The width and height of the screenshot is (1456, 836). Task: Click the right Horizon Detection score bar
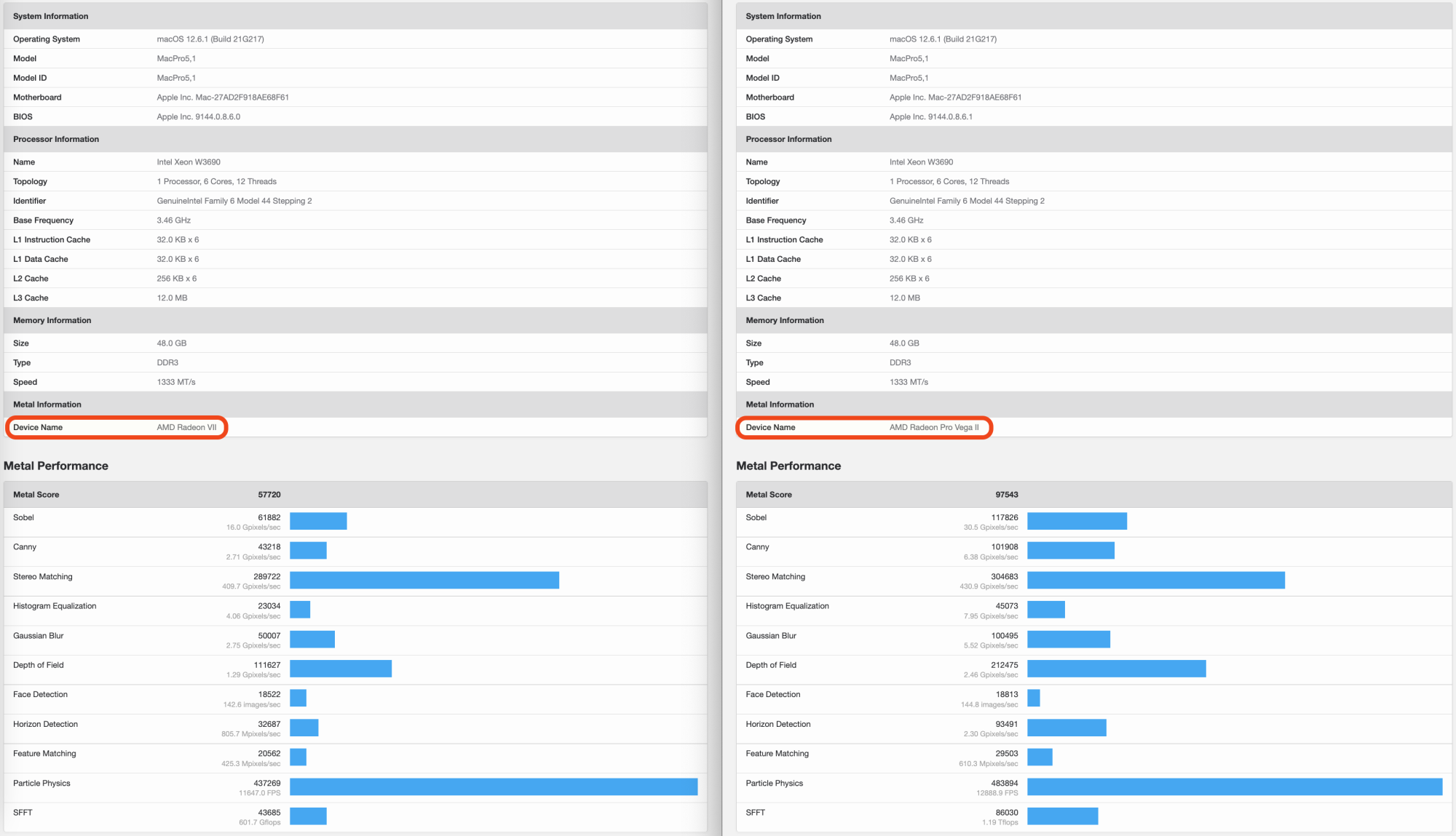tap(1067, 728)
